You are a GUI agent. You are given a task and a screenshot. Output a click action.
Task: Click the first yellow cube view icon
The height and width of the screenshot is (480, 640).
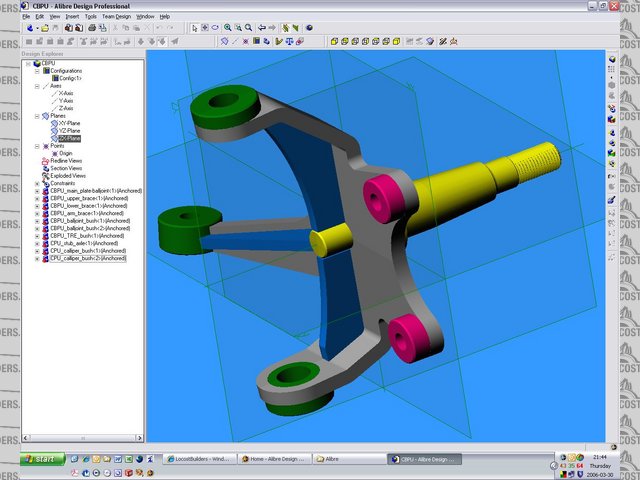(335, 42)
